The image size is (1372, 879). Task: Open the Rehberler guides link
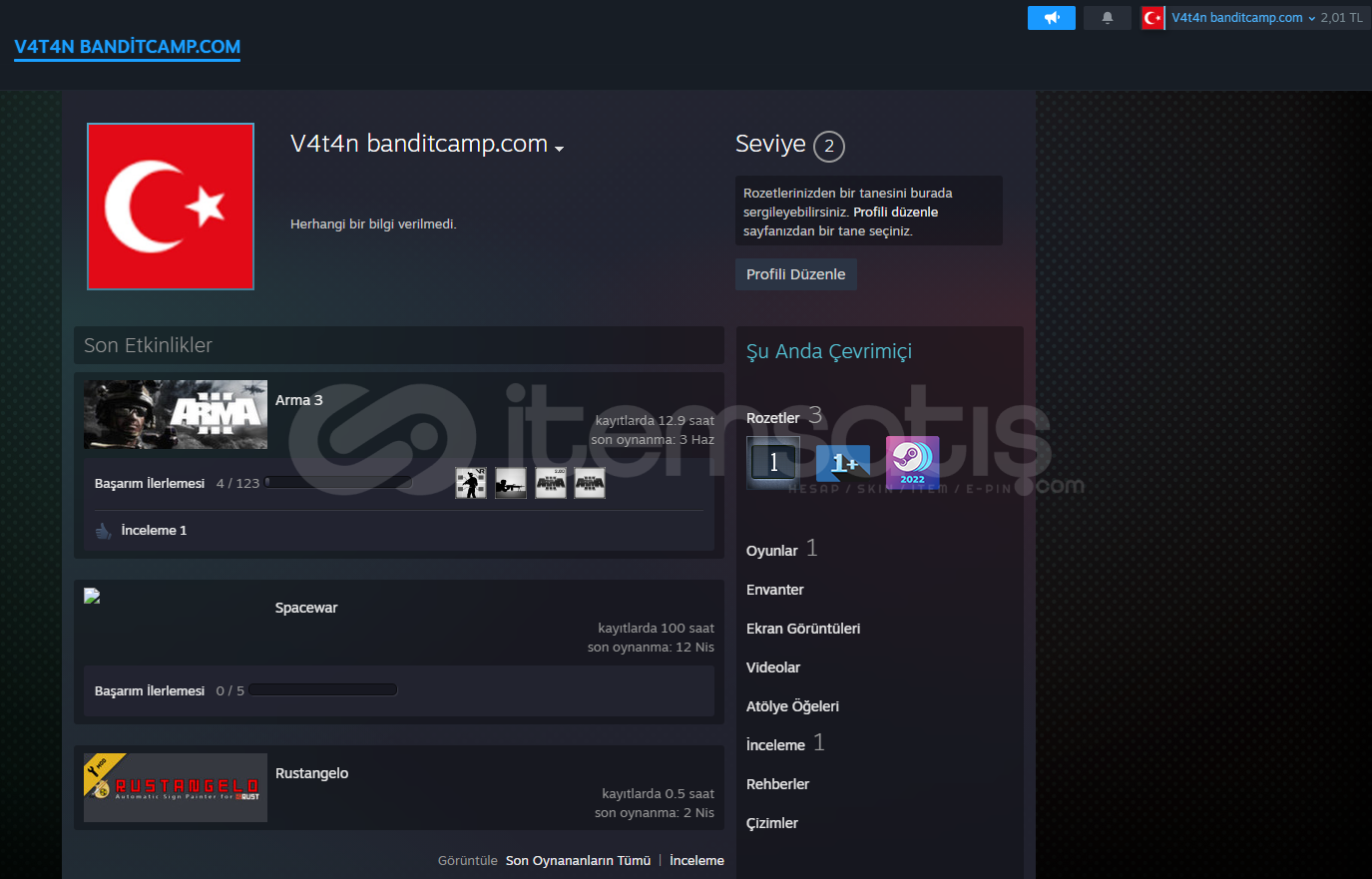click(x=777, y=784)
